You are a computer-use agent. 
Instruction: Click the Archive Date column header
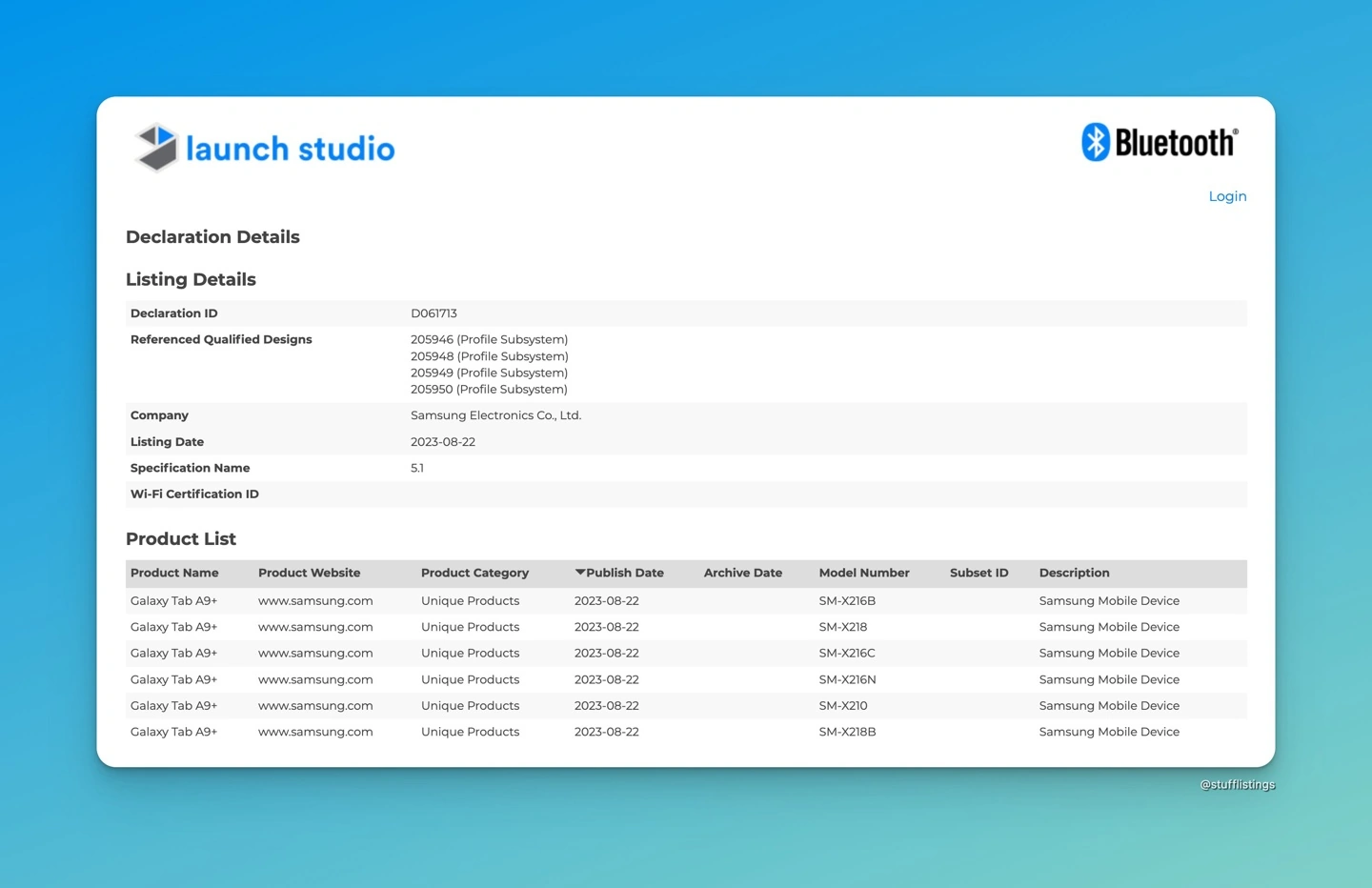[x=742, y=573]
